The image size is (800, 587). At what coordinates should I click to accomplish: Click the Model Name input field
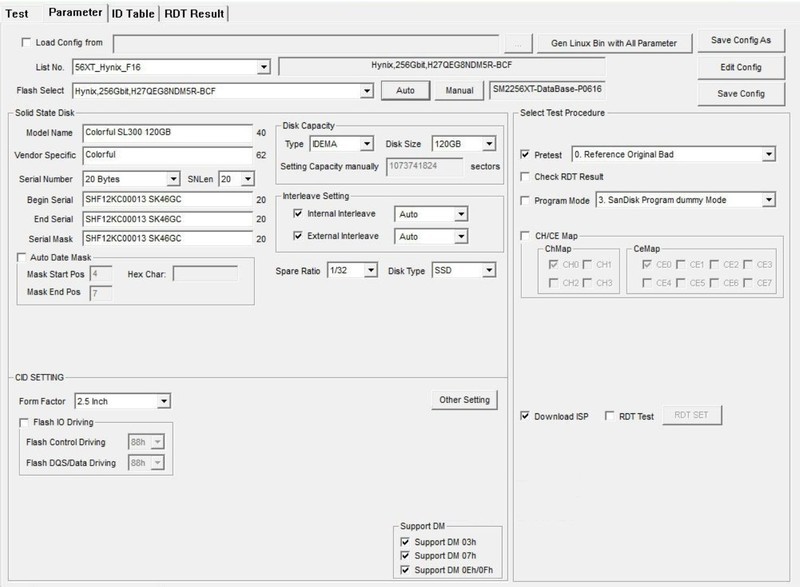point(167,133)
